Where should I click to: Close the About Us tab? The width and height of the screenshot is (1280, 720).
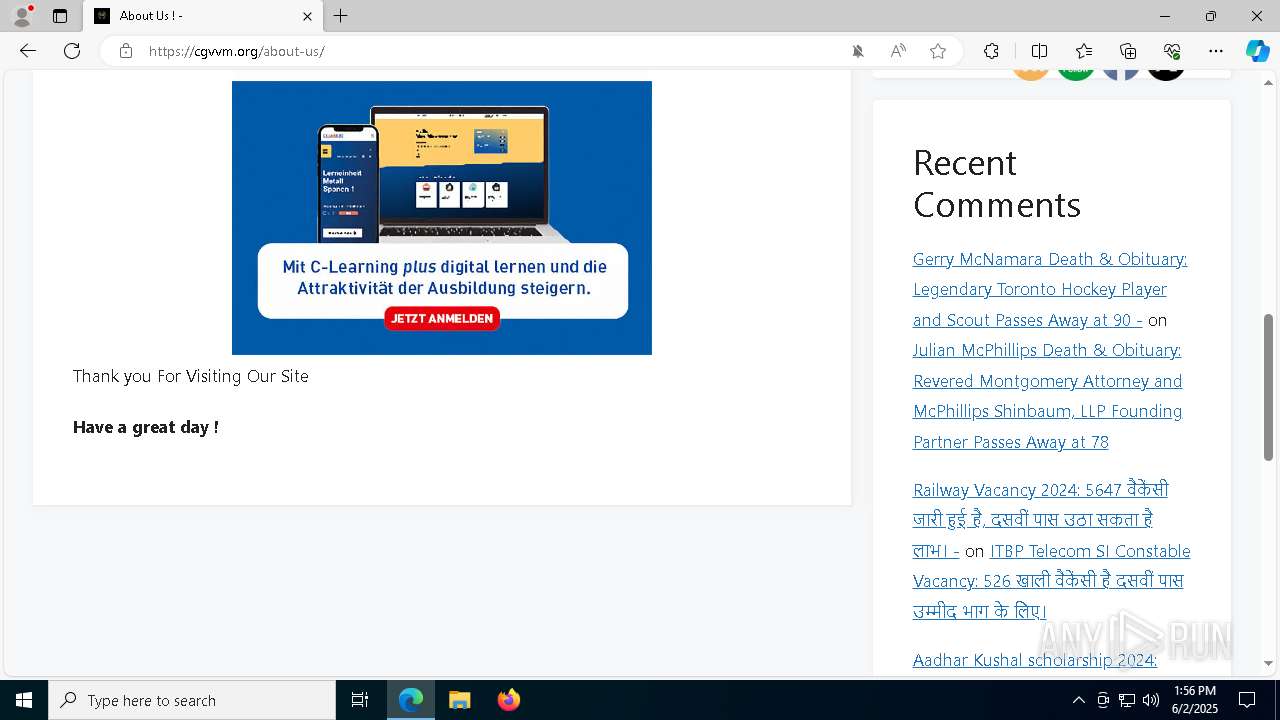(x=307, y=16)
